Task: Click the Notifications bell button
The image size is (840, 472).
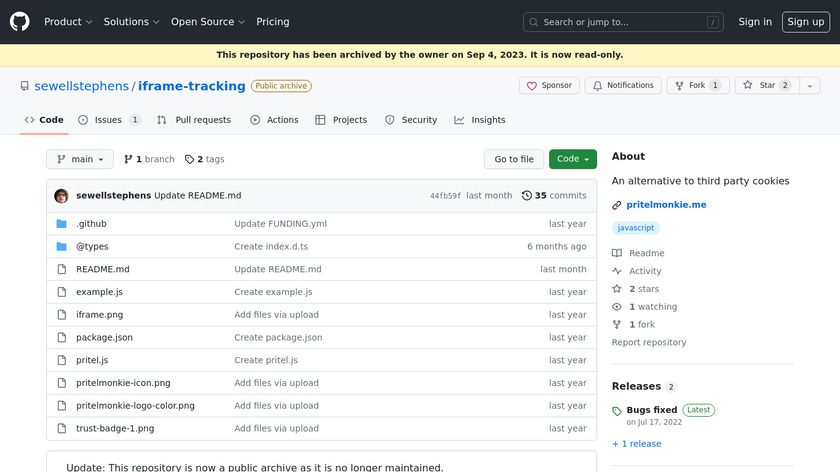Action: coord(623,86)
